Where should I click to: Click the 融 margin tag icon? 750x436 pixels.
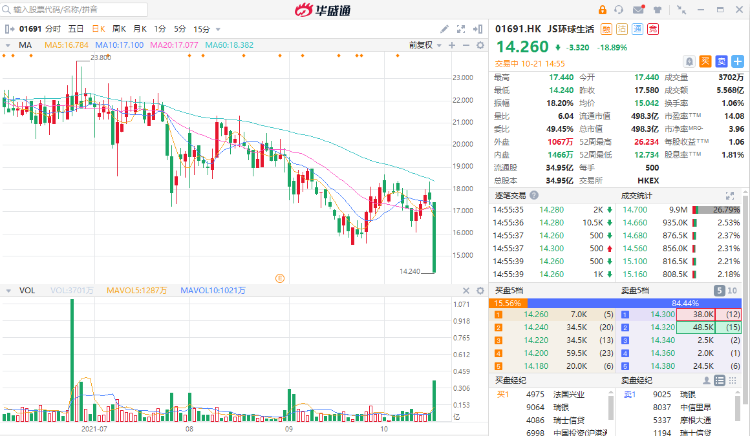606,29
